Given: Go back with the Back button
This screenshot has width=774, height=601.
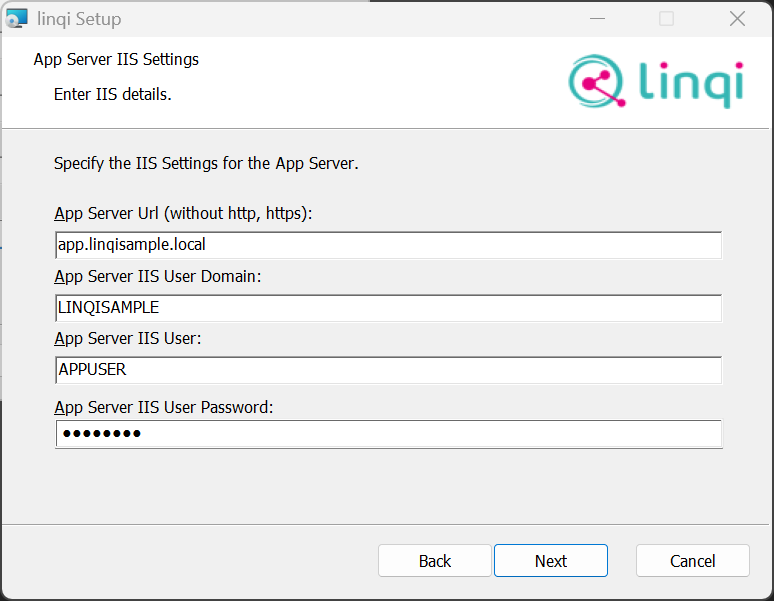Looking at the screenshot, I should (435, 561).
